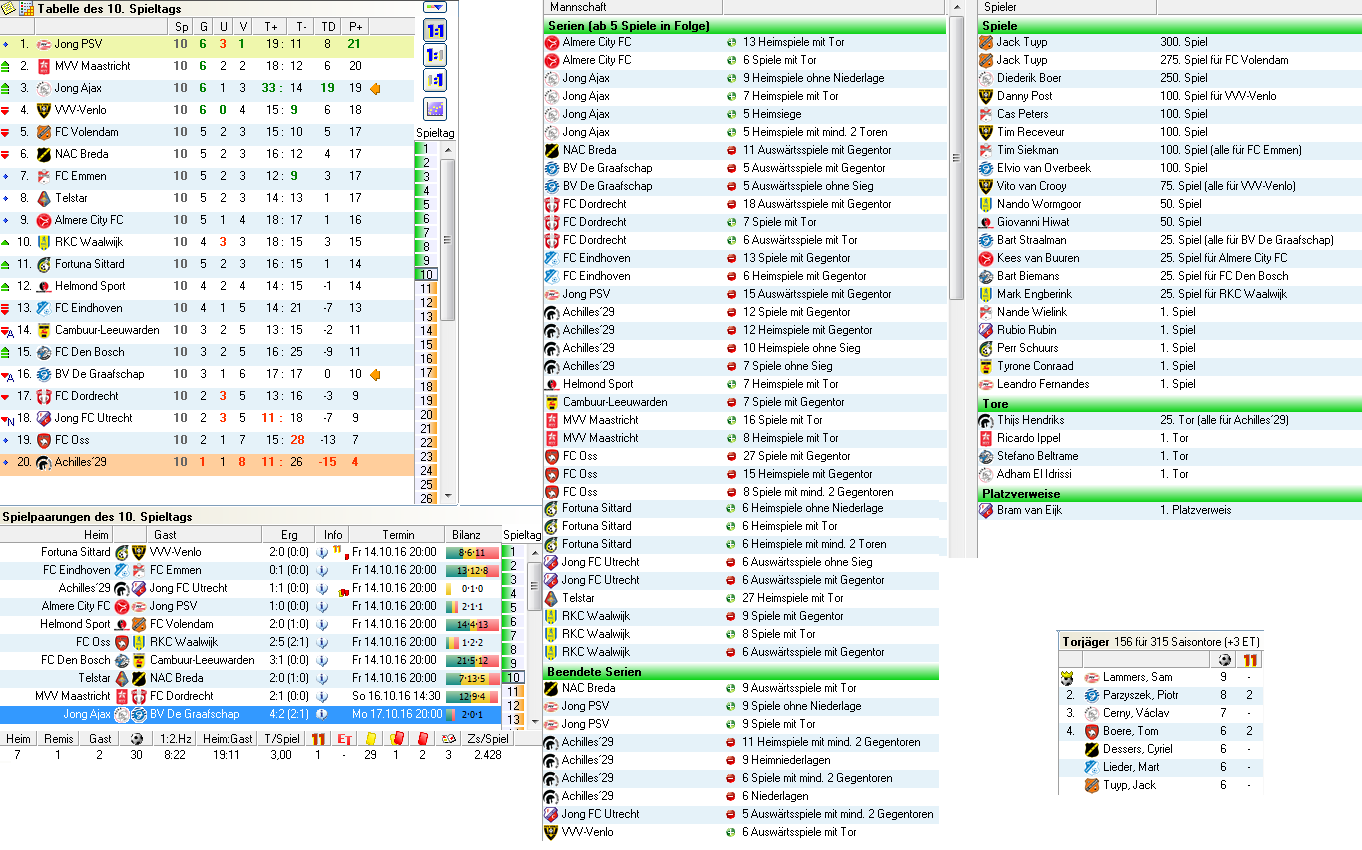Click the yellow-tinted 1:1 table mode icon

435,81
